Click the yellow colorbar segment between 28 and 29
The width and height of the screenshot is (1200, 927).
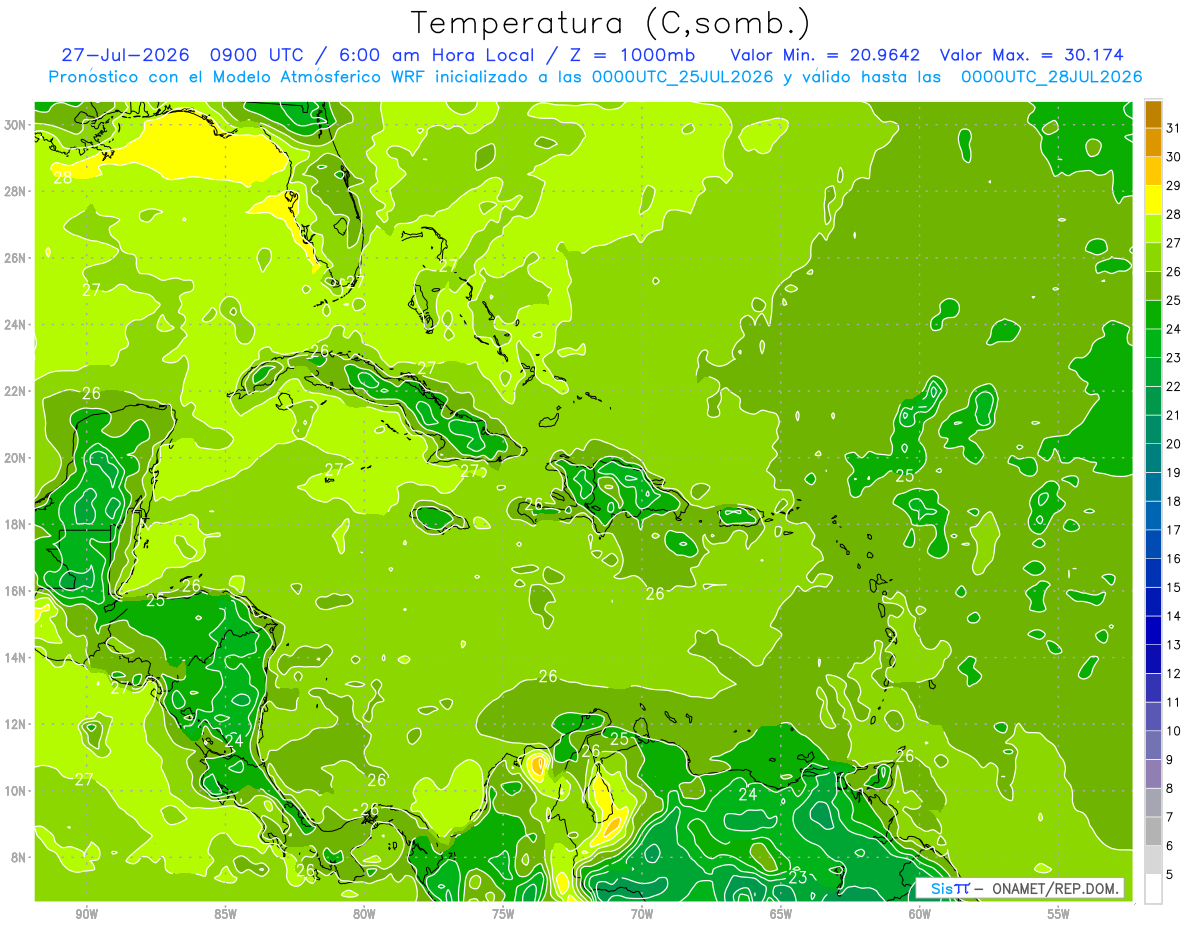point(1154,199)
